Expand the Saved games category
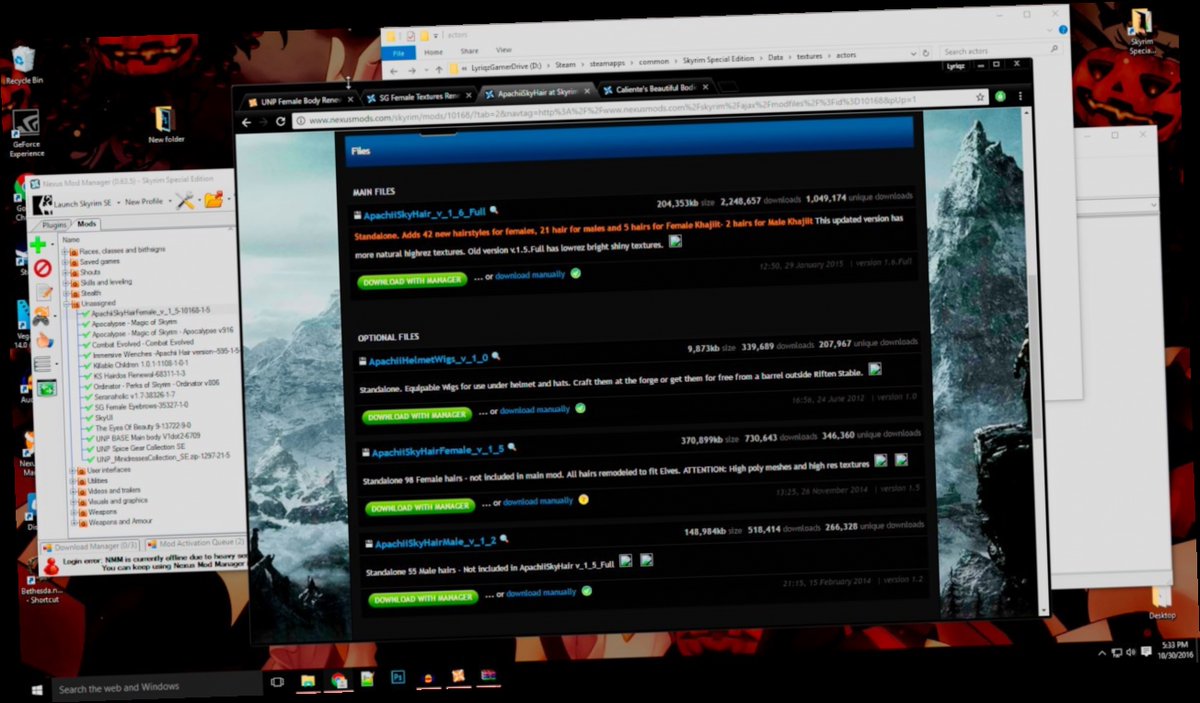Viewport: 1200px width, 703px height. coord(67,262)
